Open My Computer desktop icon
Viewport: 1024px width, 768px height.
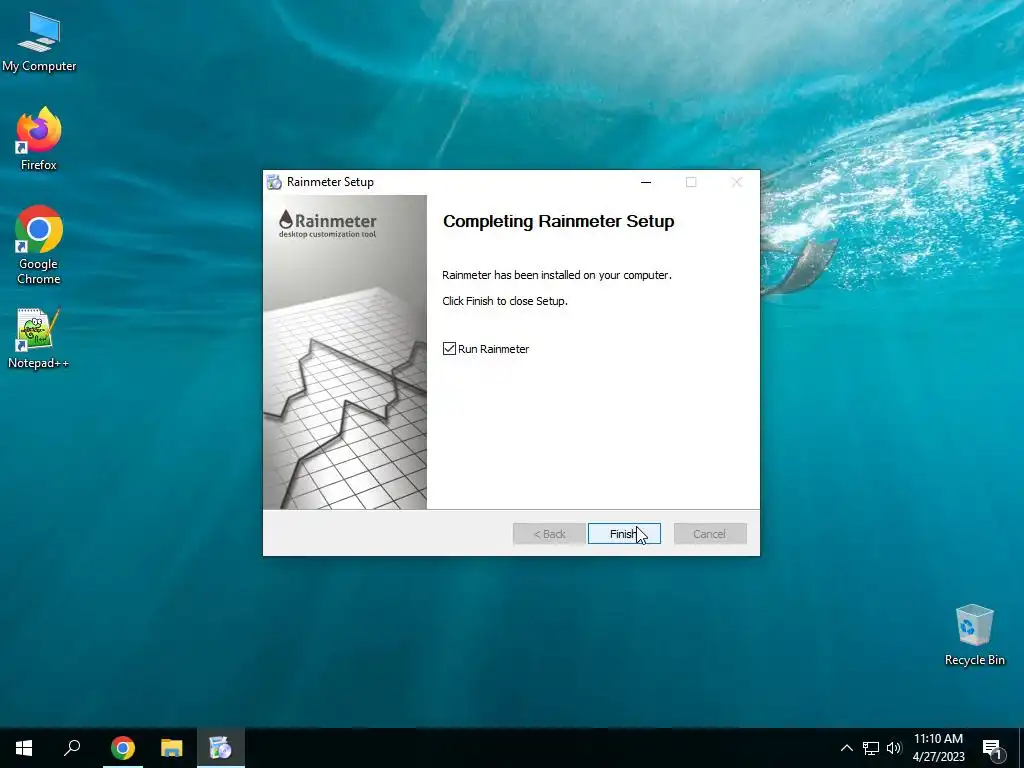[39, 42]
